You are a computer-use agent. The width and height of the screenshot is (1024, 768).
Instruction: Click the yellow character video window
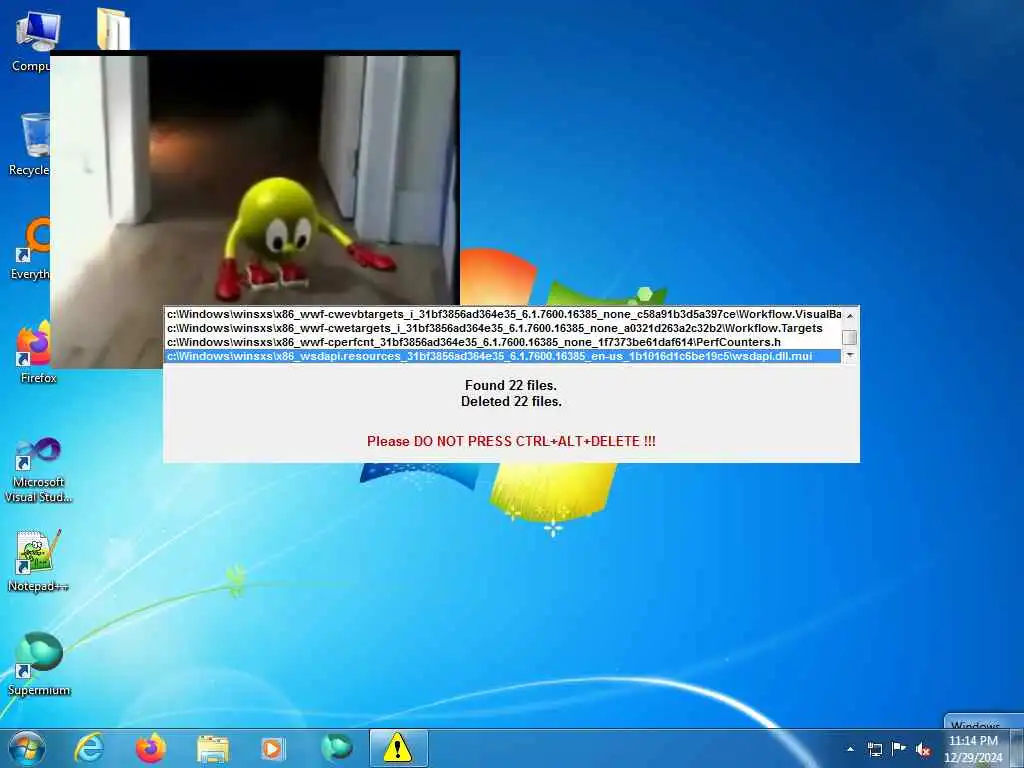(x=255, y=180)
